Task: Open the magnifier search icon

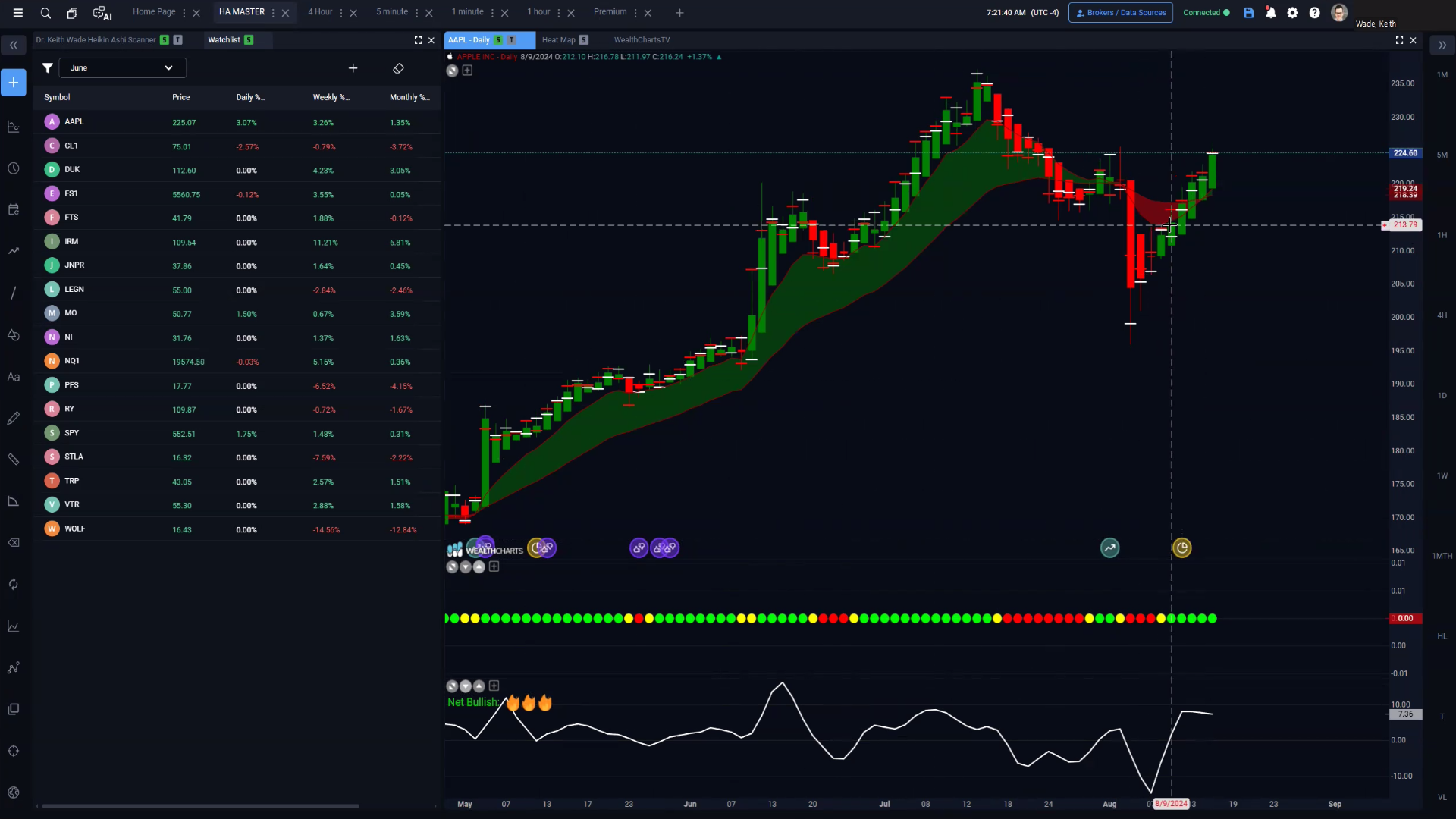Action: tap(45, 13)
